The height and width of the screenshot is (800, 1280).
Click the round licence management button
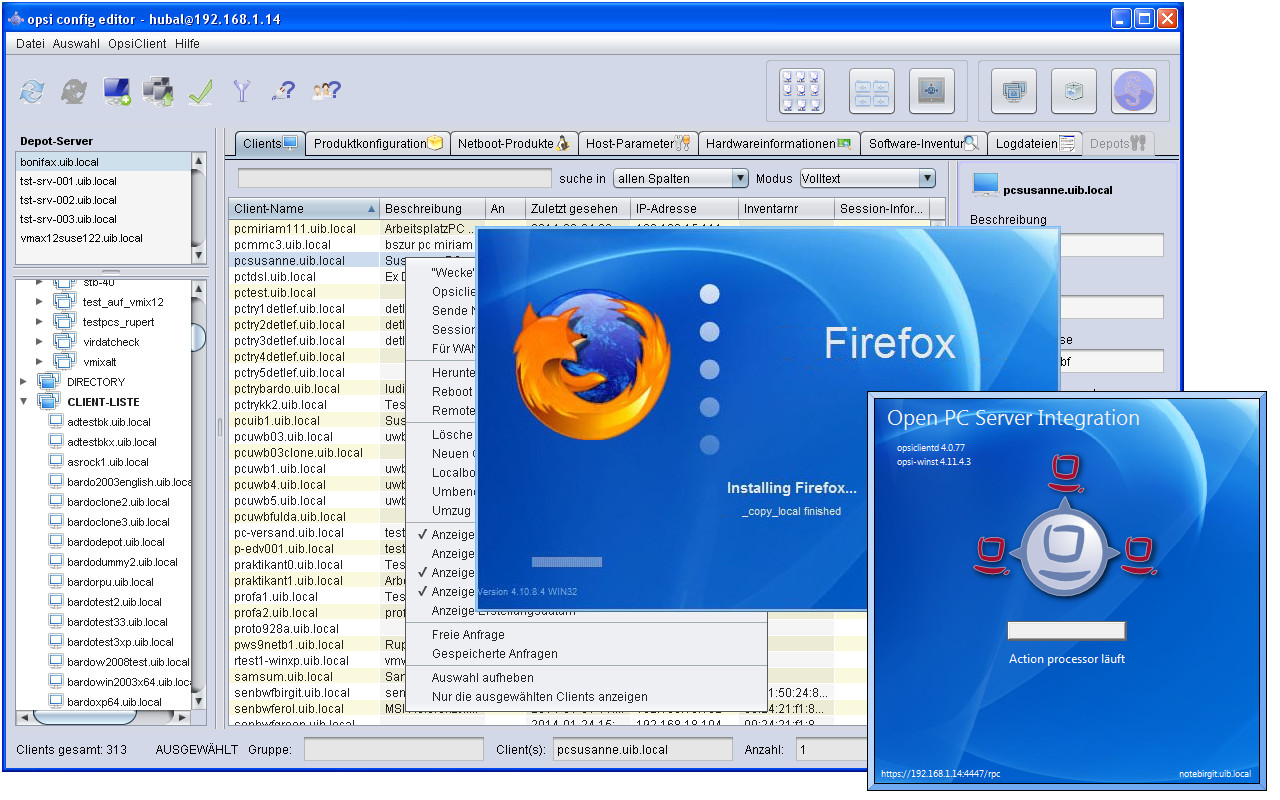1133,91
